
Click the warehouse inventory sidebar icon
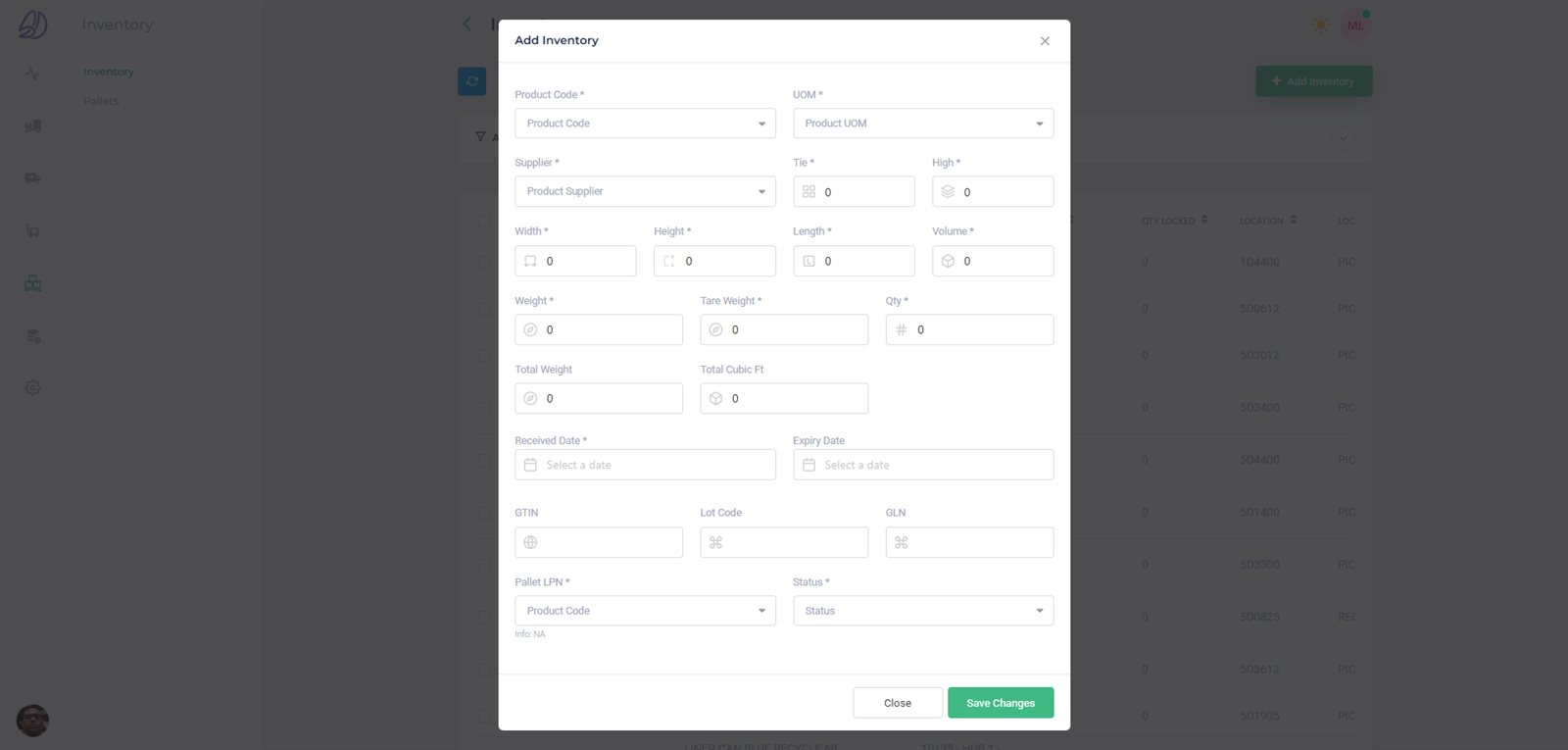click(x=32, y=283)
